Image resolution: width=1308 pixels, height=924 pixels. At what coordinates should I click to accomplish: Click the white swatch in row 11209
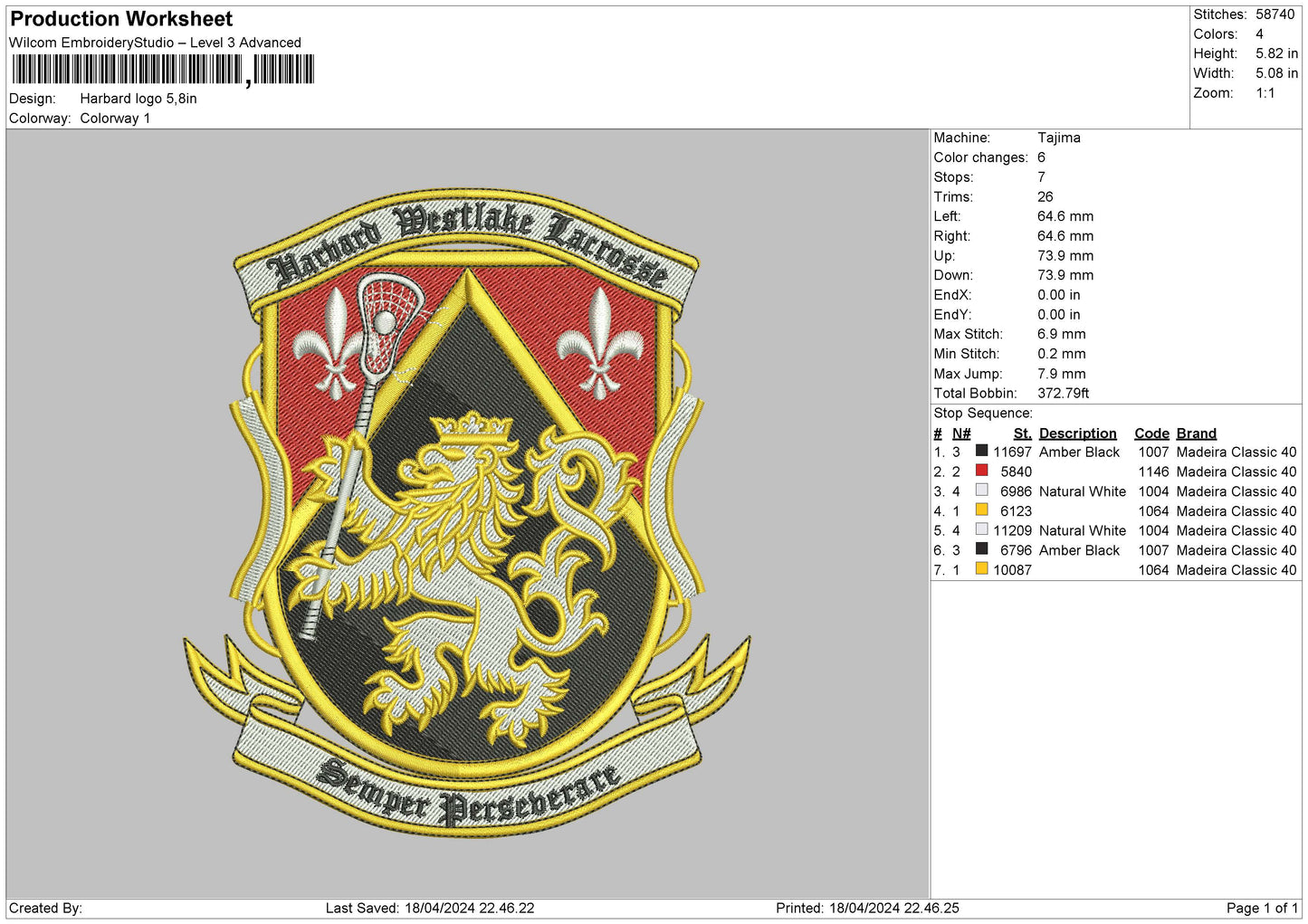coord(981,529)
